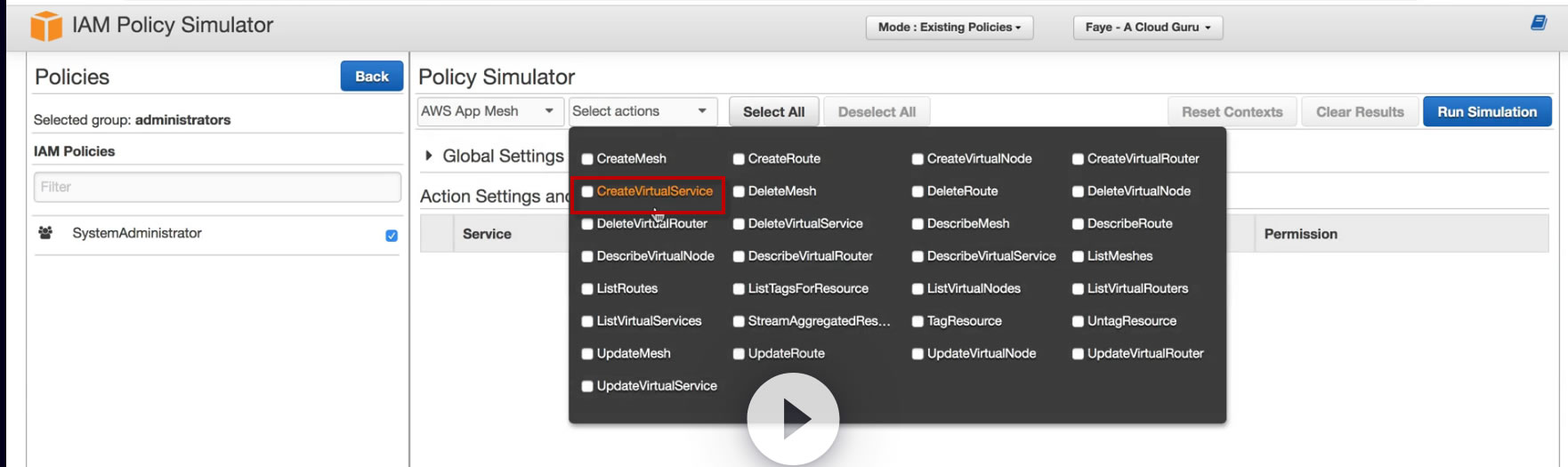Open the Mode: Existing Policies dropdown
1568x467 pixels.
(x=950, y=28)
